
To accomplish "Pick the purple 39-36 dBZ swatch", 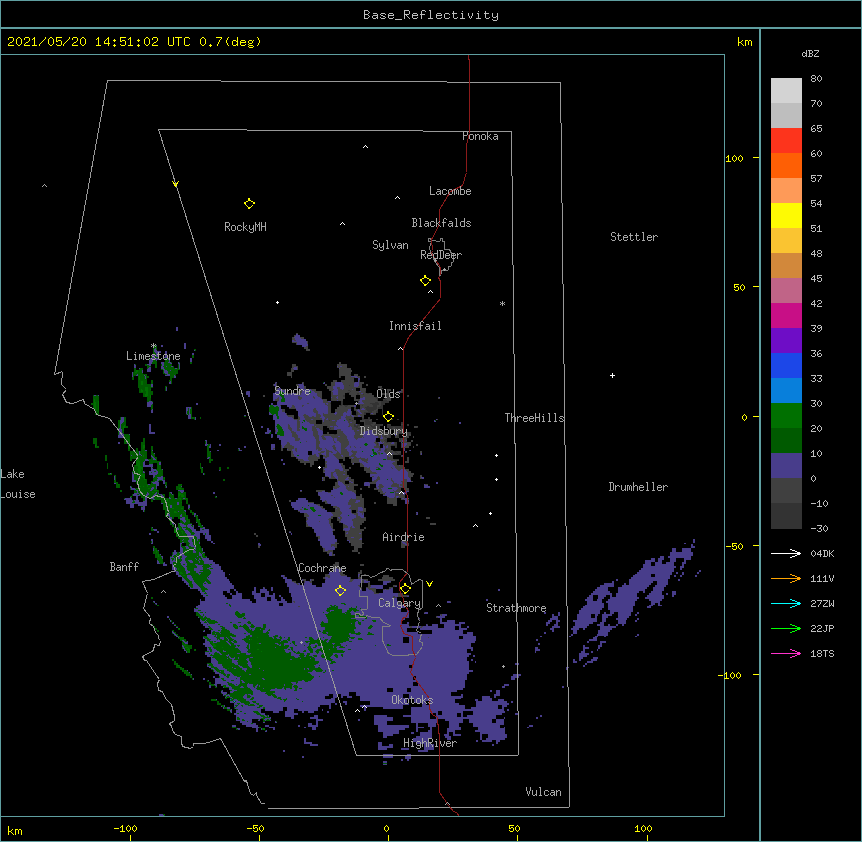I will pos(786,341).
